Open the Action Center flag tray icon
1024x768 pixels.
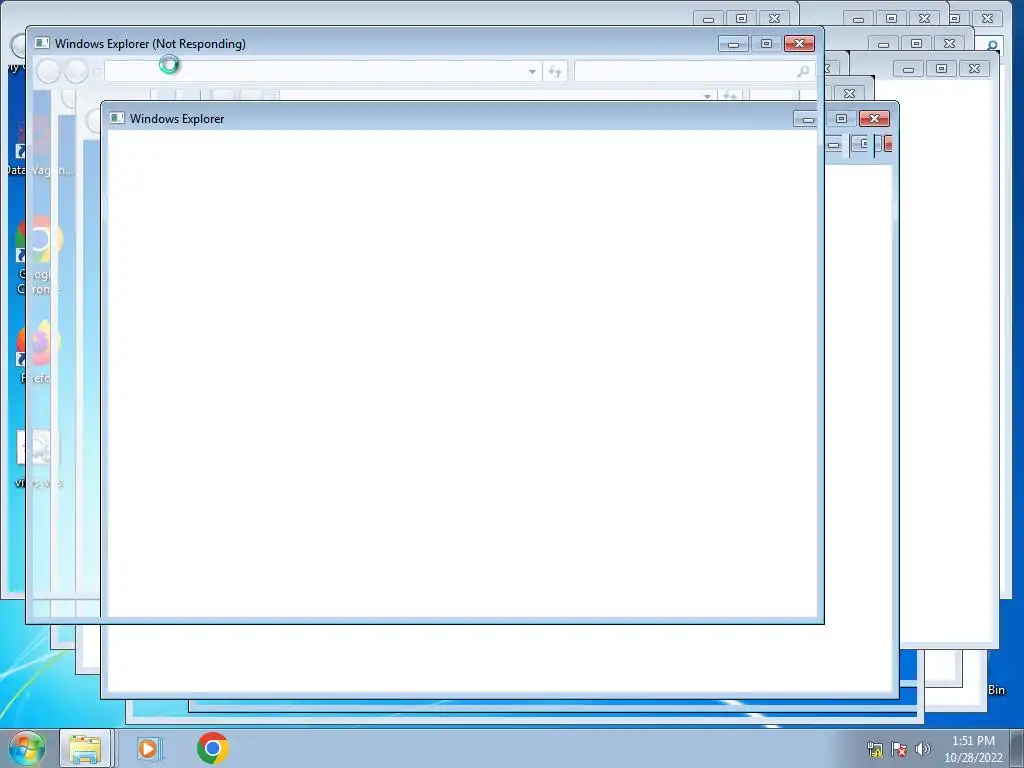pos(899,749)
